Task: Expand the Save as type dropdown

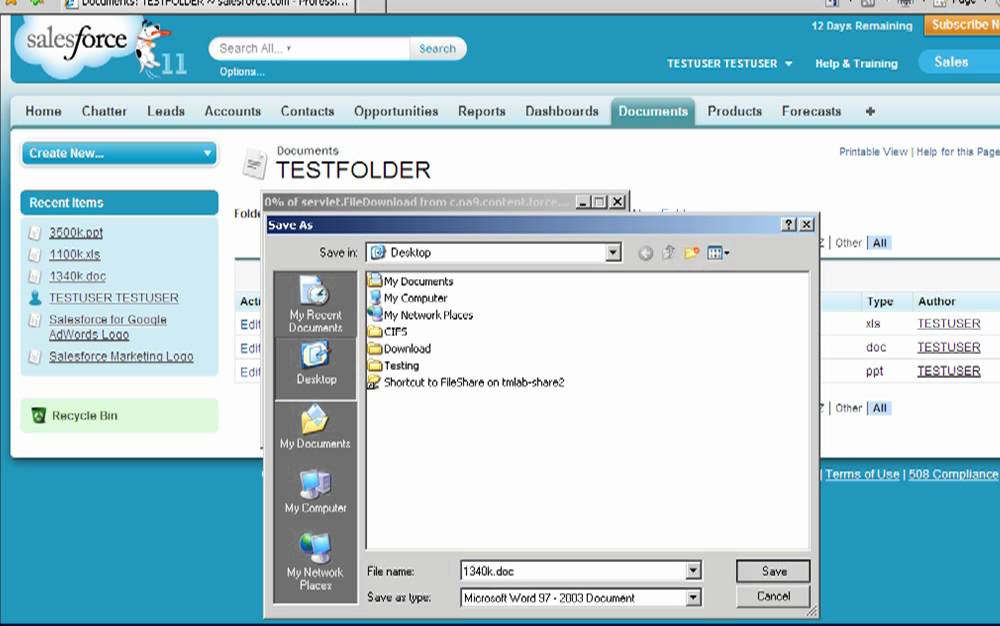Action: coord(693,597)
